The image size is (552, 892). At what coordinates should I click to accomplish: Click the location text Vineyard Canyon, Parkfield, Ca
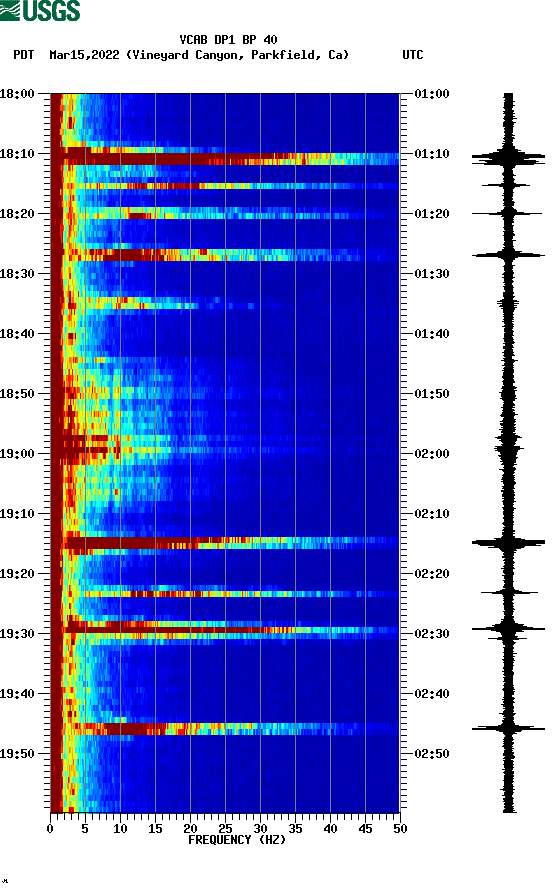pos(237,55)
